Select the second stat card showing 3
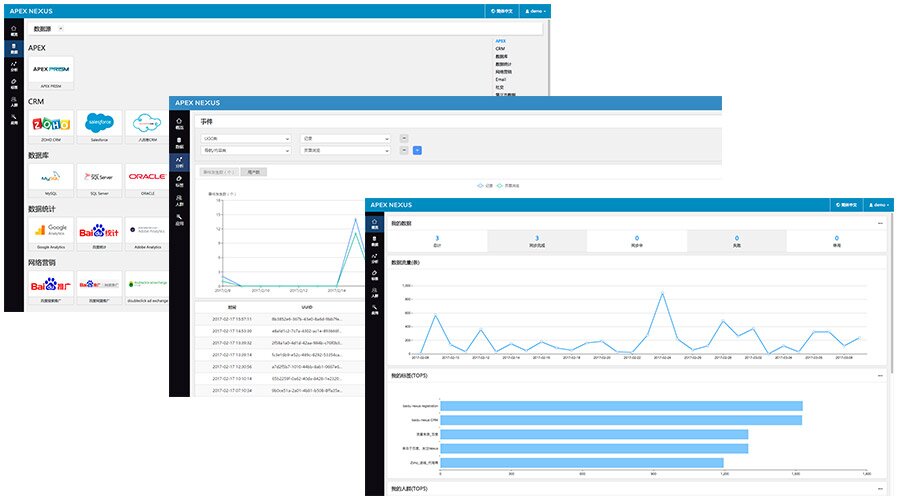The width and height of the screenshot is (900, 500). point(537,241)
